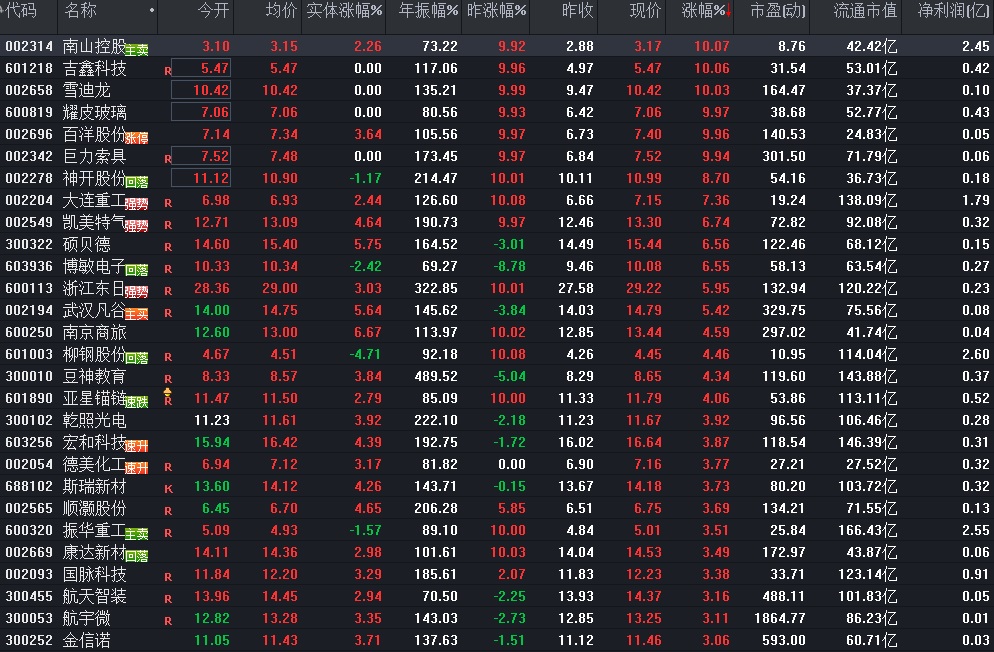This screenshot has width=994, height=652.
Task: Select stock code 300322 硕贝德
Action: point(29,245)
